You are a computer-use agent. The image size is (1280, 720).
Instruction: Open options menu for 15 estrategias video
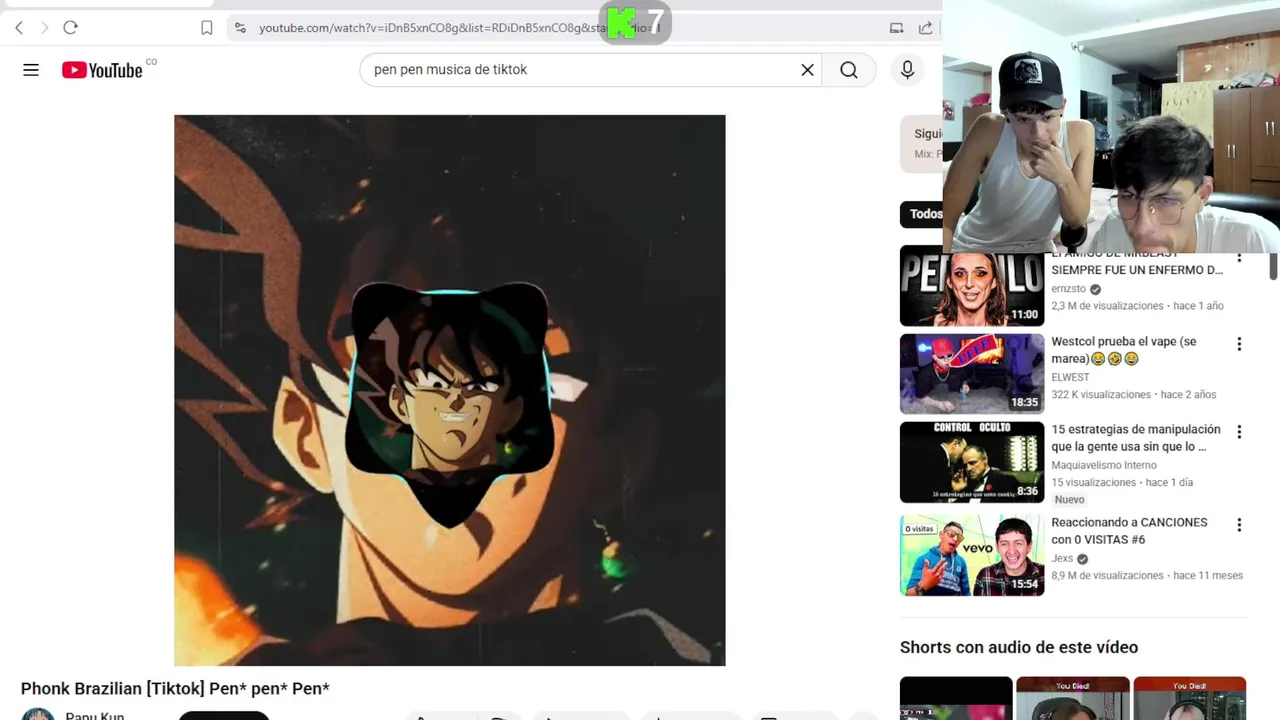point(1239,432)
